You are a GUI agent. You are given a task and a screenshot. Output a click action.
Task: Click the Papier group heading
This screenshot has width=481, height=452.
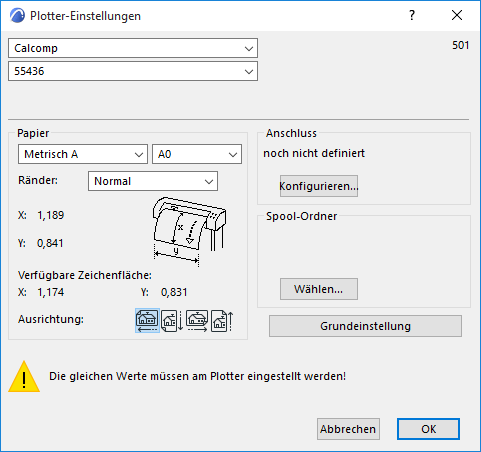[33, 133]
